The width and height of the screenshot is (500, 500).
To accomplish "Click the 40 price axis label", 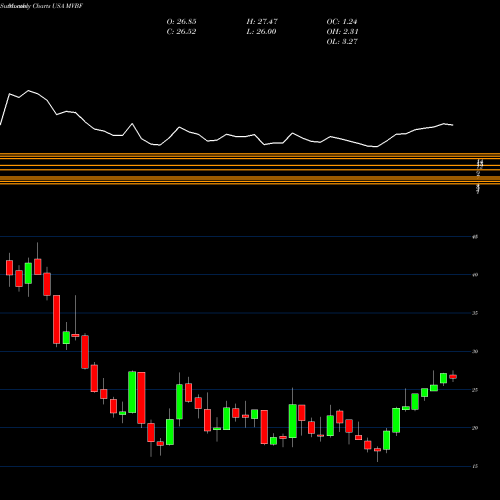I will tap(475, 275).
